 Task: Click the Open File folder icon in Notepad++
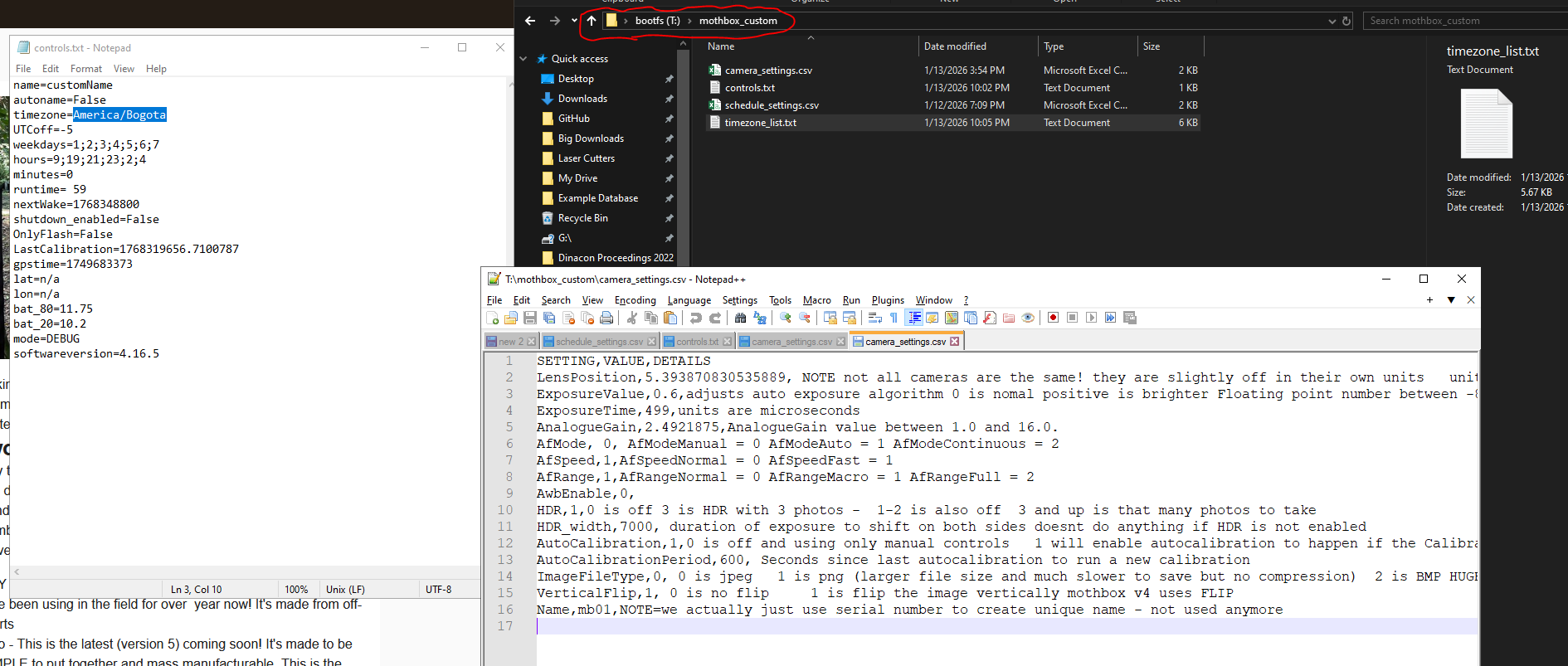coord(511,318)
